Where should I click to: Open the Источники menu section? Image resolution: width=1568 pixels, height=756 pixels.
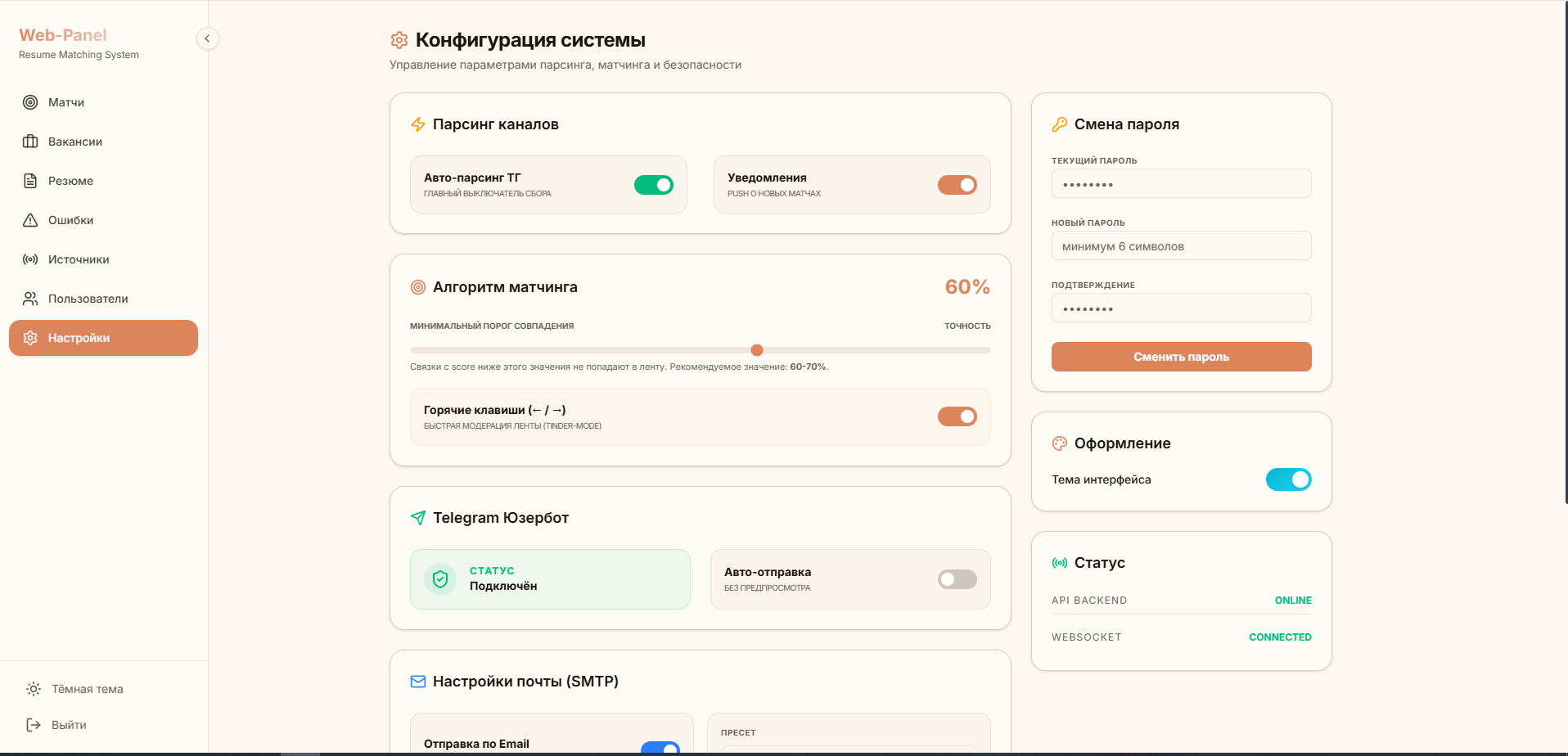click(103, 259)
